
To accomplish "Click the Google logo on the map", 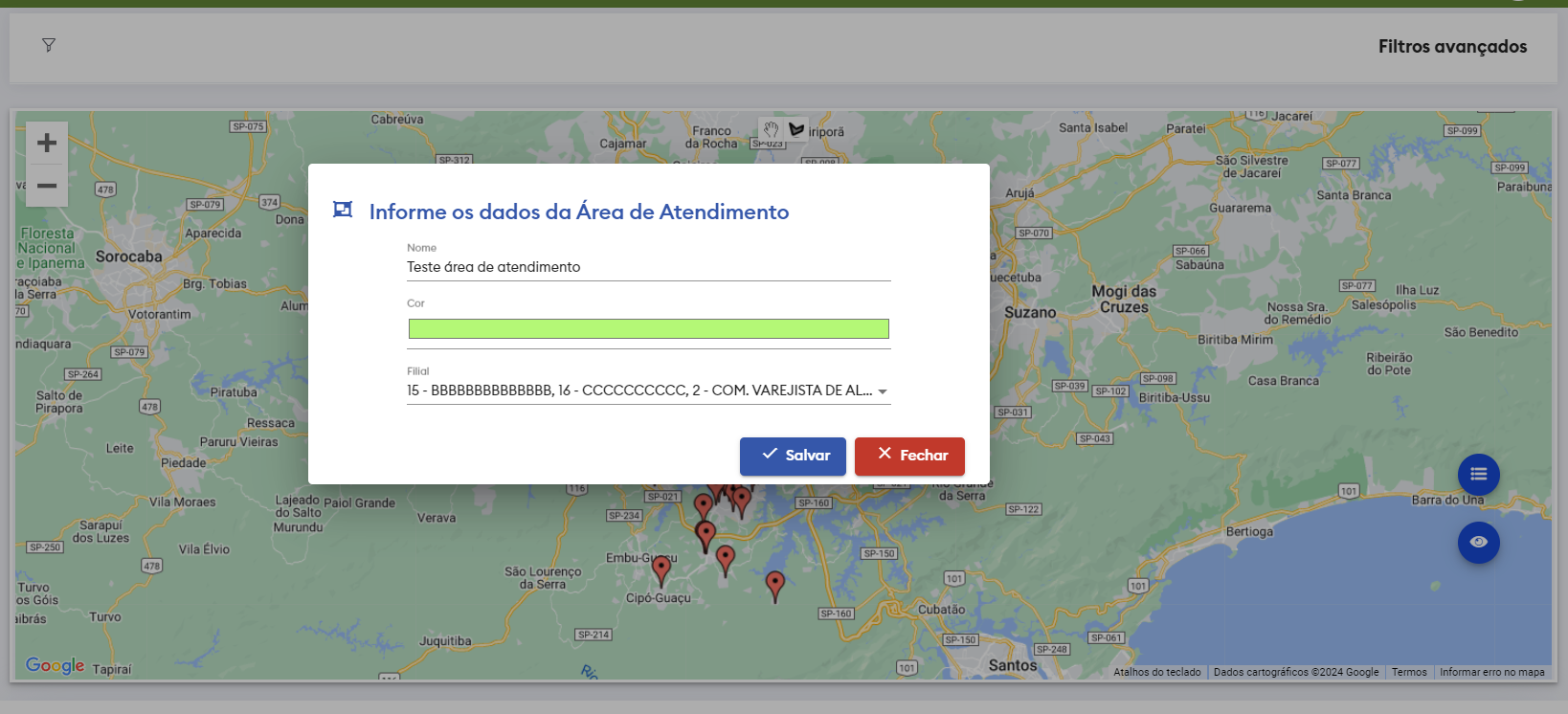I will click(x=55, y=665).
